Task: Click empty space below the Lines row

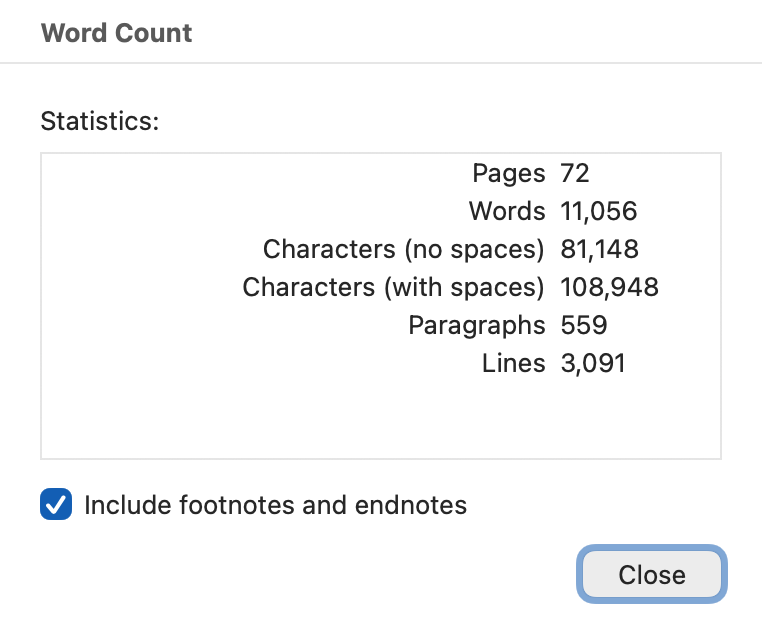Action: click(x=450, y=420)
